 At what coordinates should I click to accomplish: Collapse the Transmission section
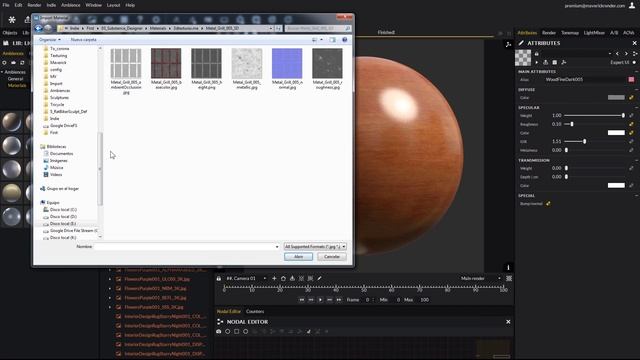636,160
